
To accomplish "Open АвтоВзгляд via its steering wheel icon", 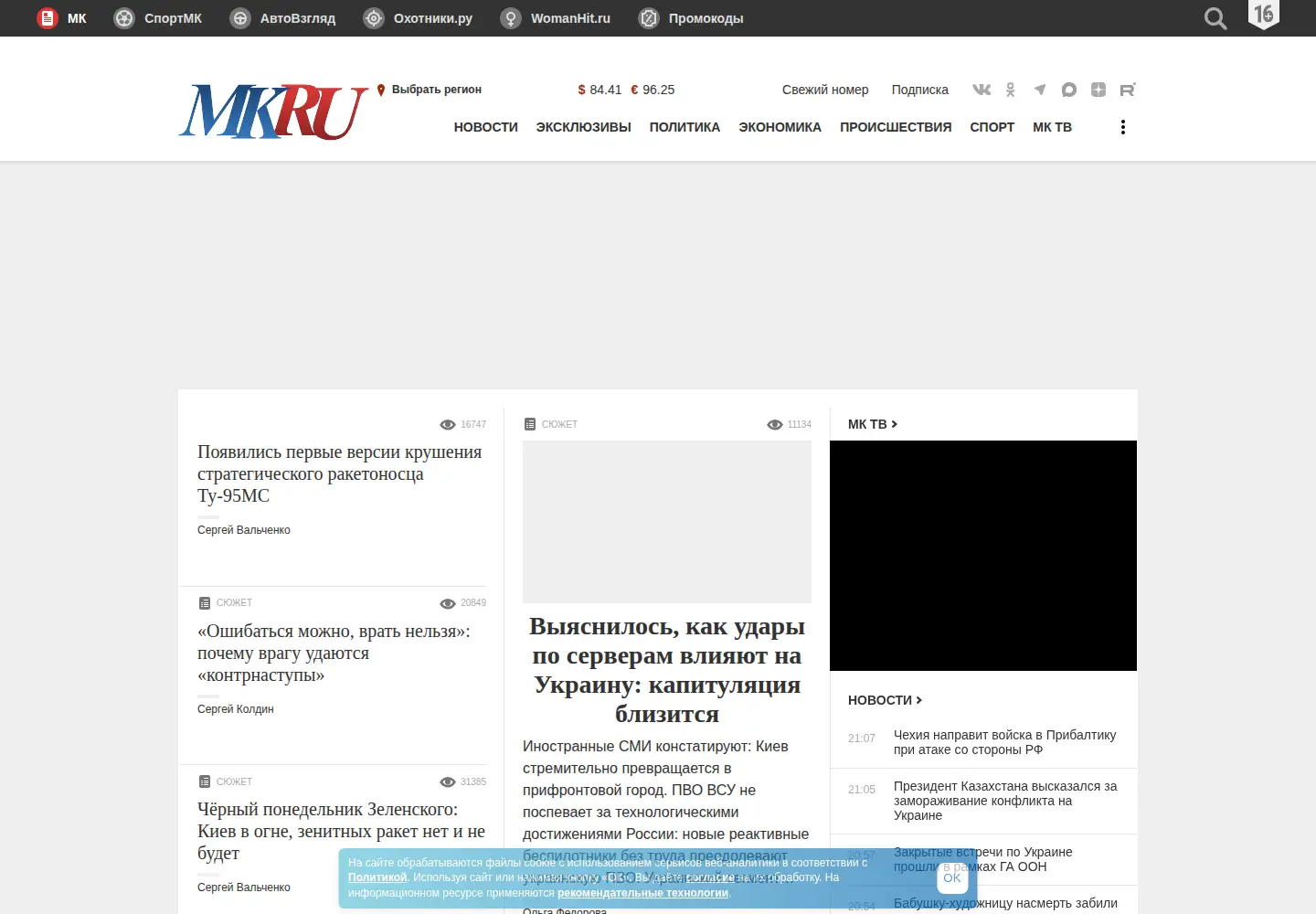I will point(240,18).
